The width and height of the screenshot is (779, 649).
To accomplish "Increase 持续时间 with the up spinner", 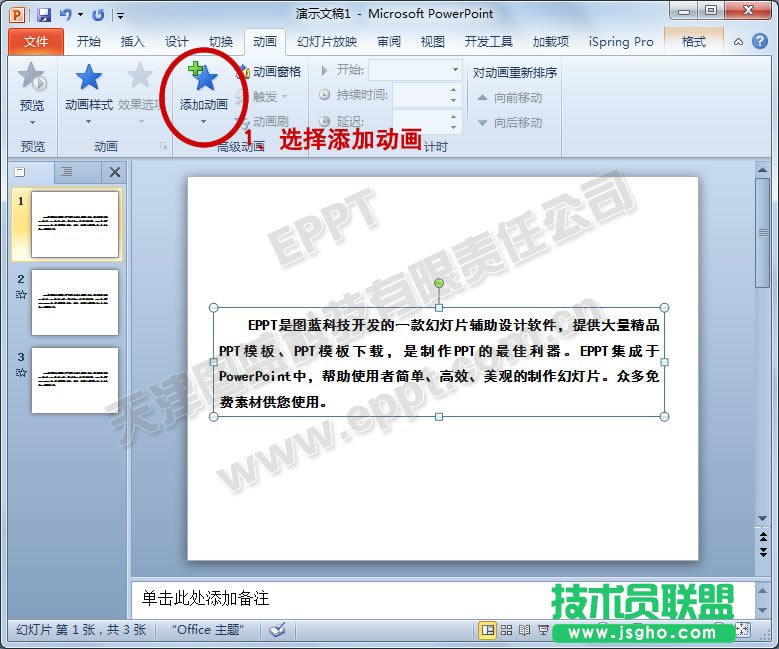I will tap(454, 90).
